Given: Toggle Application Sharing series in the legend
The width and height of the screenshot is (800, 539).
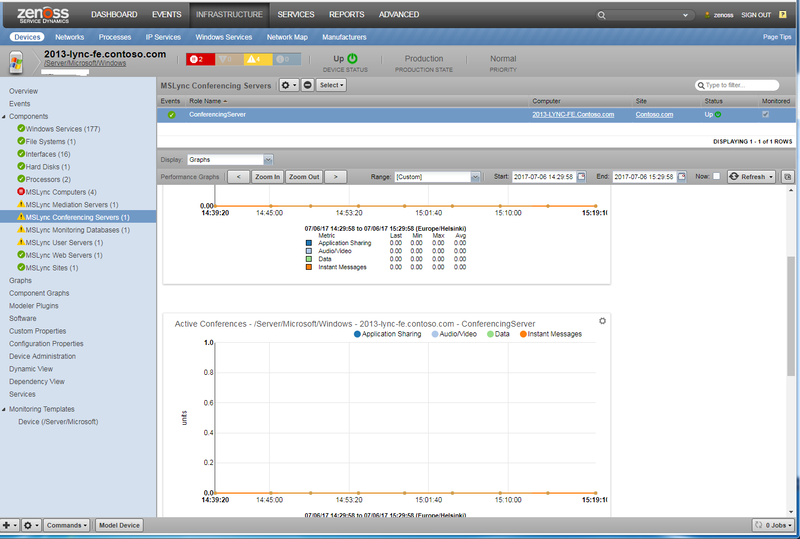Looking at the screenshot, I should 387,334.
